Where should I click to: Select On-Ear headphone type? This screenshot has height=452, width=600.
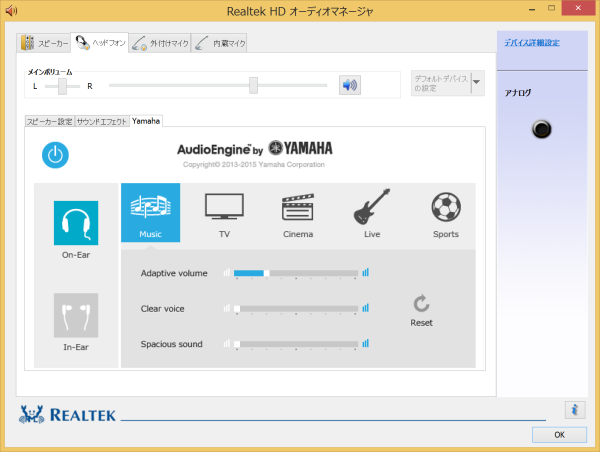[76, 223]
